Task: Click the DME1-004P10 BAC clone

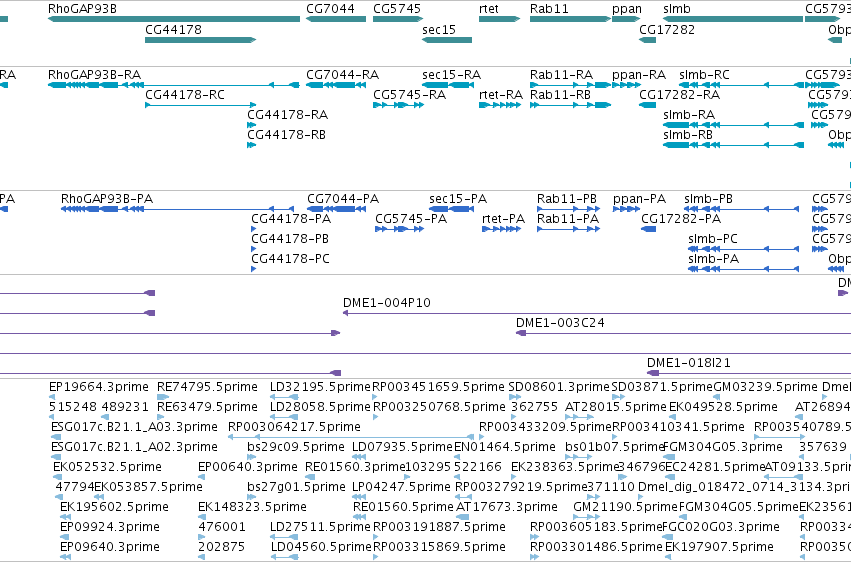Action: [x=597, y=313]
